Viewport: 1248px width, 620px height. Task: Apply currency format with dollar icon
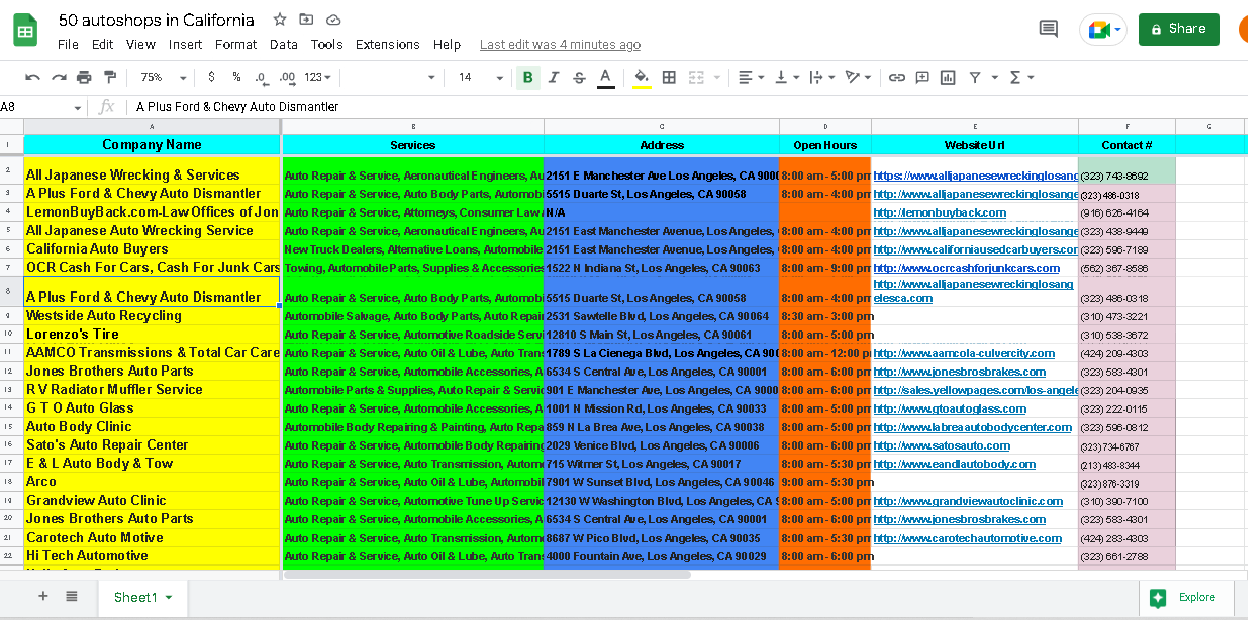coord(211,77)
